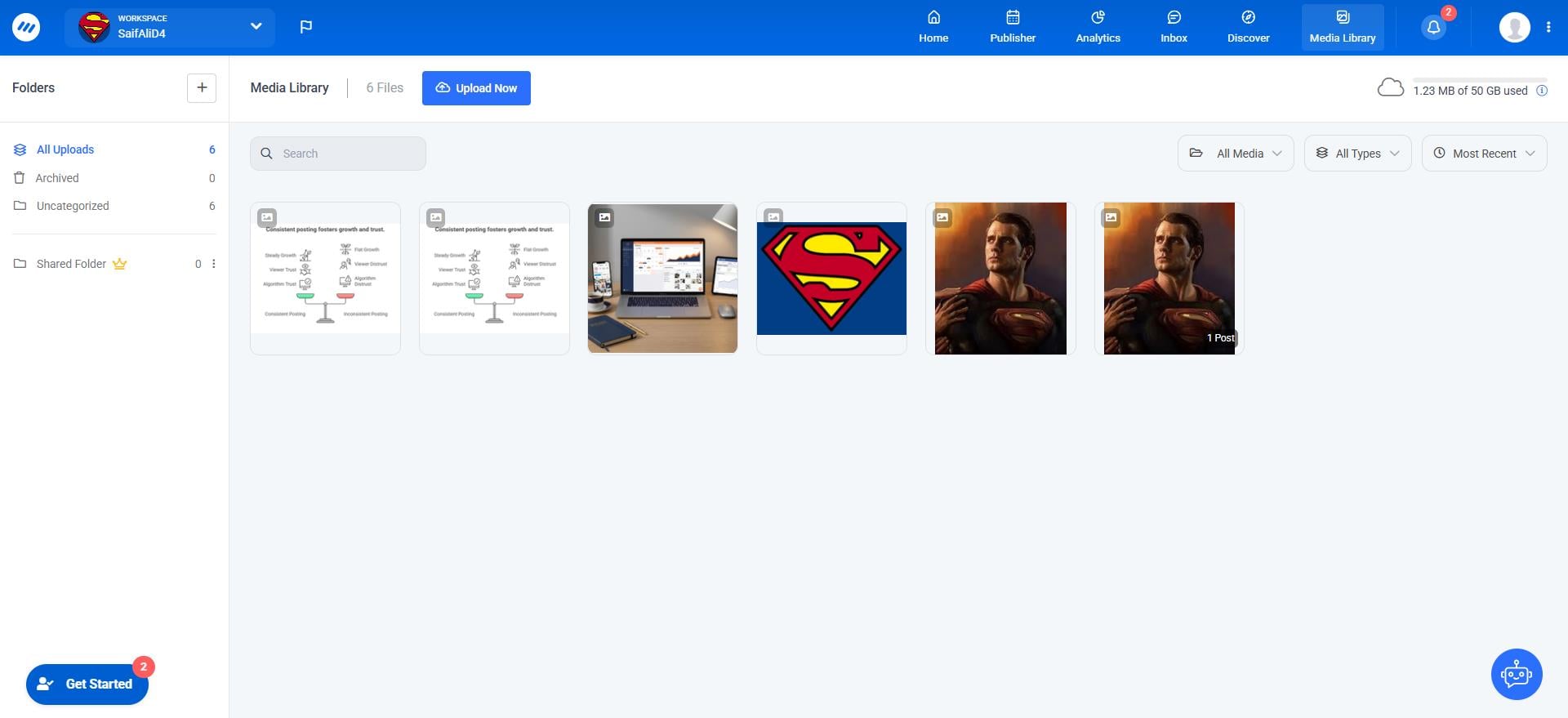Open Shared Folder options menu
Image resolution: width=1568 pixels, height=718 pixels.
[214, 264]
